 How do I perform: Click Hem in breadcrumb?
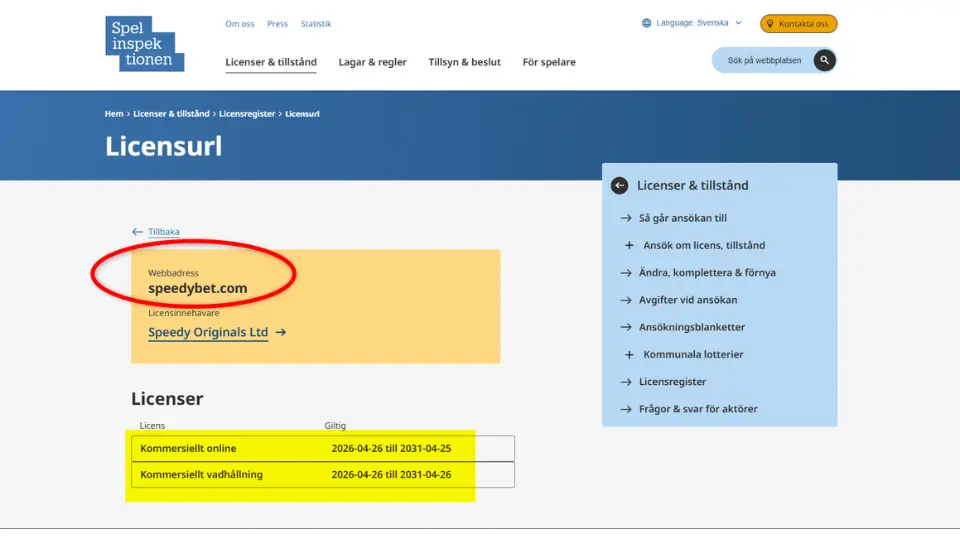click(114, 114)
